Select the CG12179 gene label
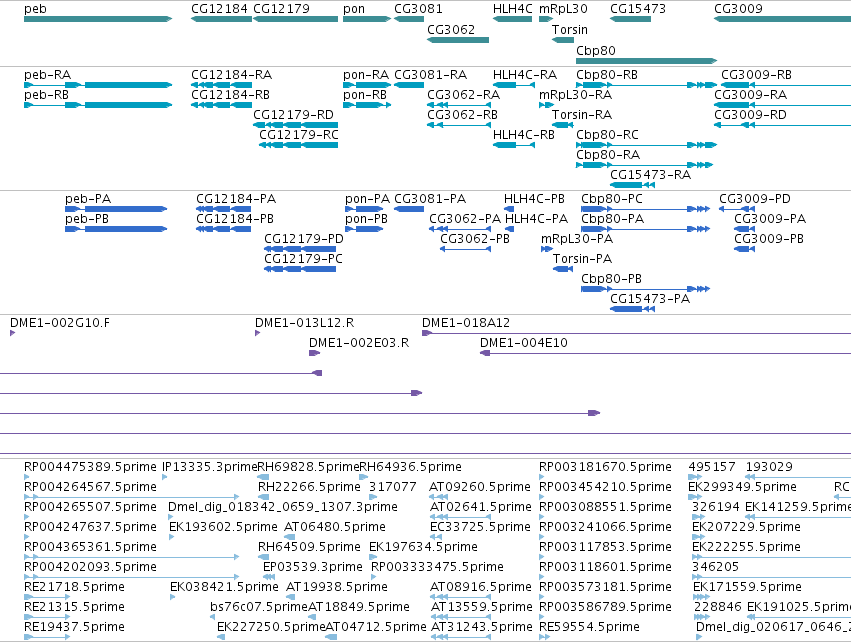This screenshot has width=851, height=642. 282,9
